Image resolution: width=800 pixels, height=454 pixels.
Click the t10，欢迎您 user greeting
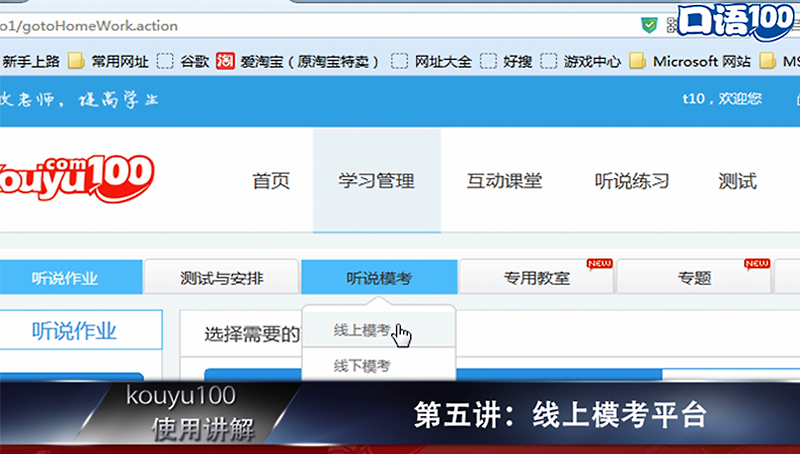(722, 98)
